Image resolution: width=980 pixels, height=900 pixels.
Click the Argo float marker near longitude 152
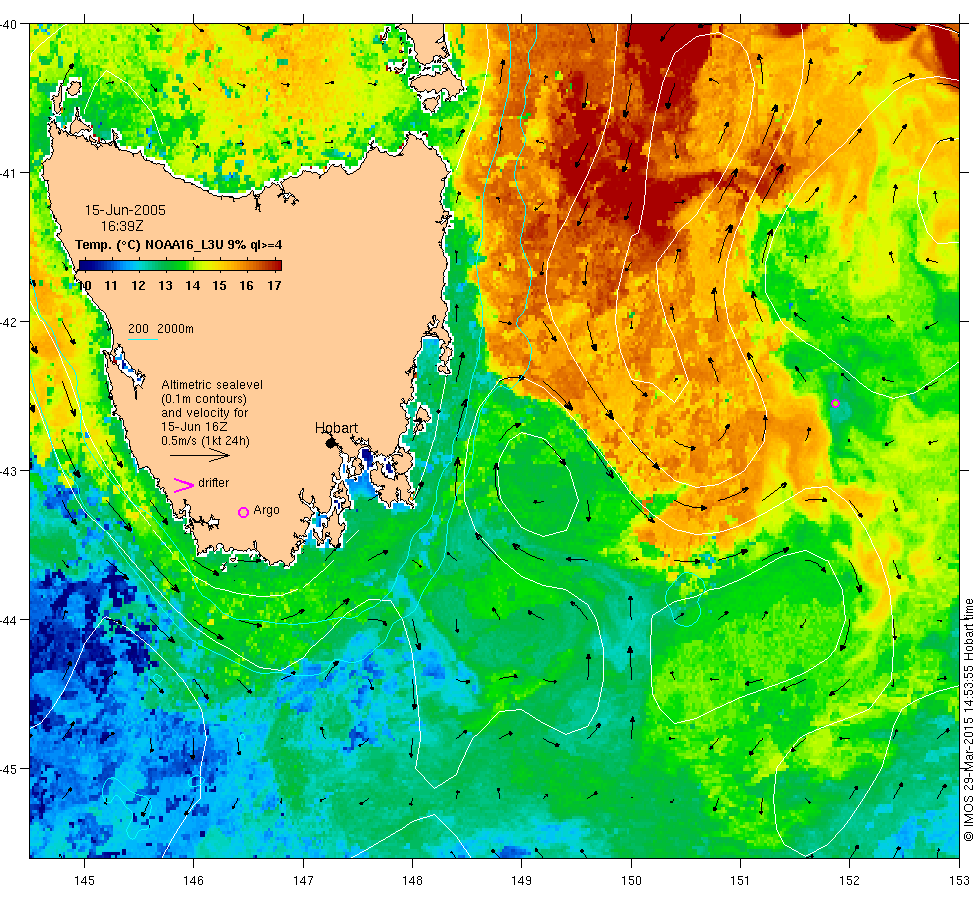(835, 403)
